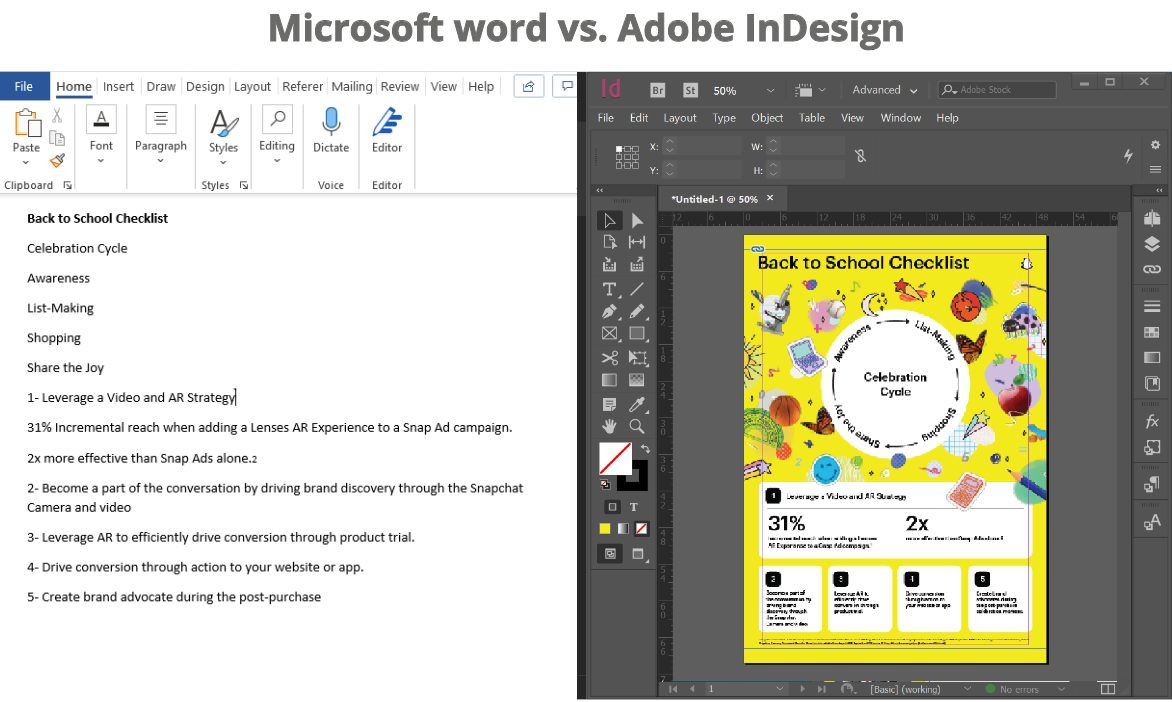Open the Advanced workspace switcher dropdown
The width and height of the screenshot is (1172, 702).
(884, 90)
